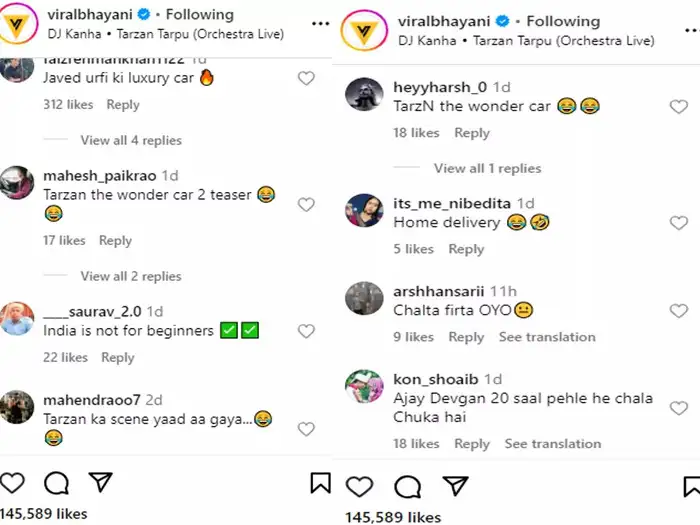
Task: Like mahesh_paikrao's Tarzan teaser comment
Action: click(x=306, y=204)
